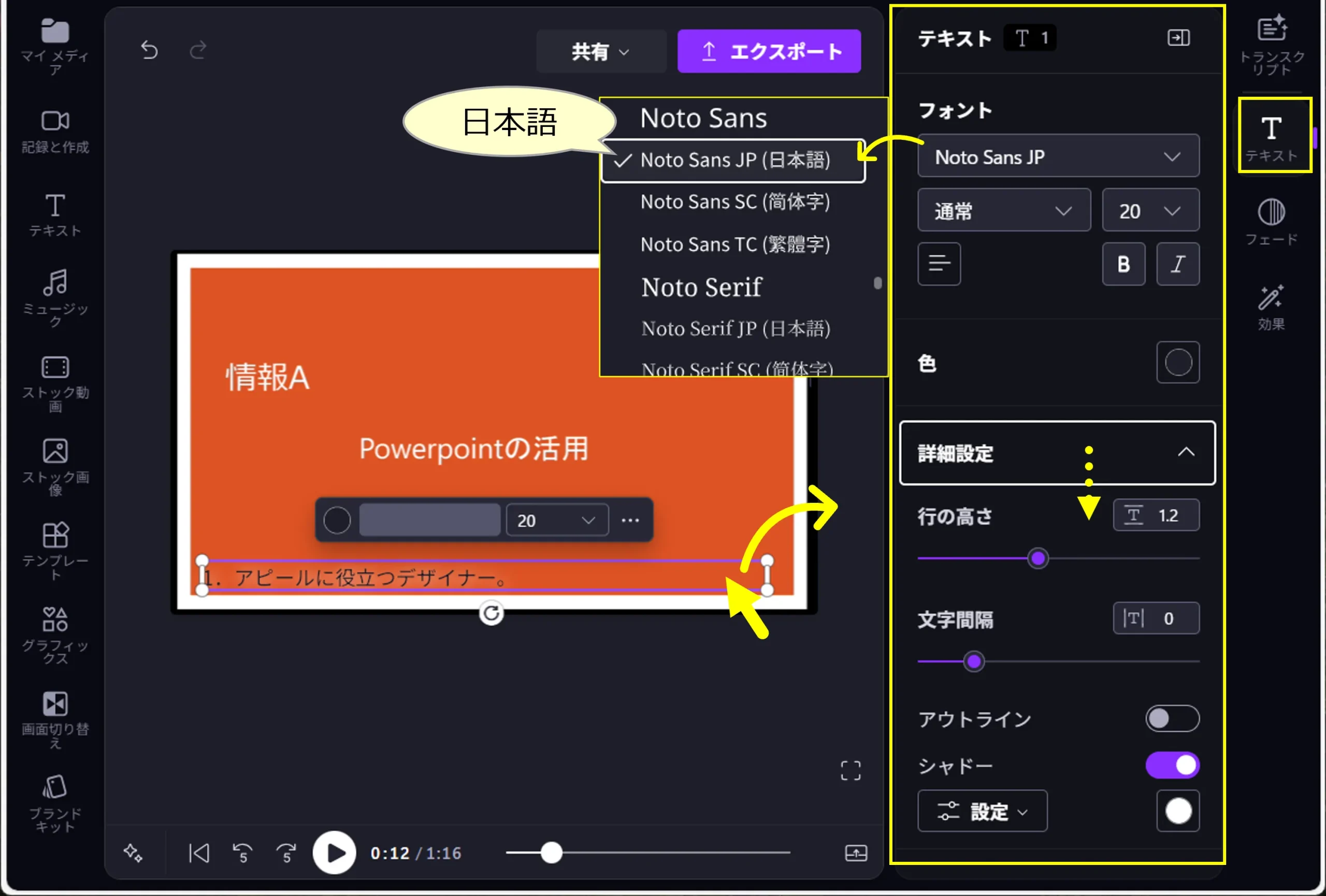Image resolution: width=1326 pixels, height=896 pixels.
Task: Click the undo arrow icon
Action: [149, 51]
